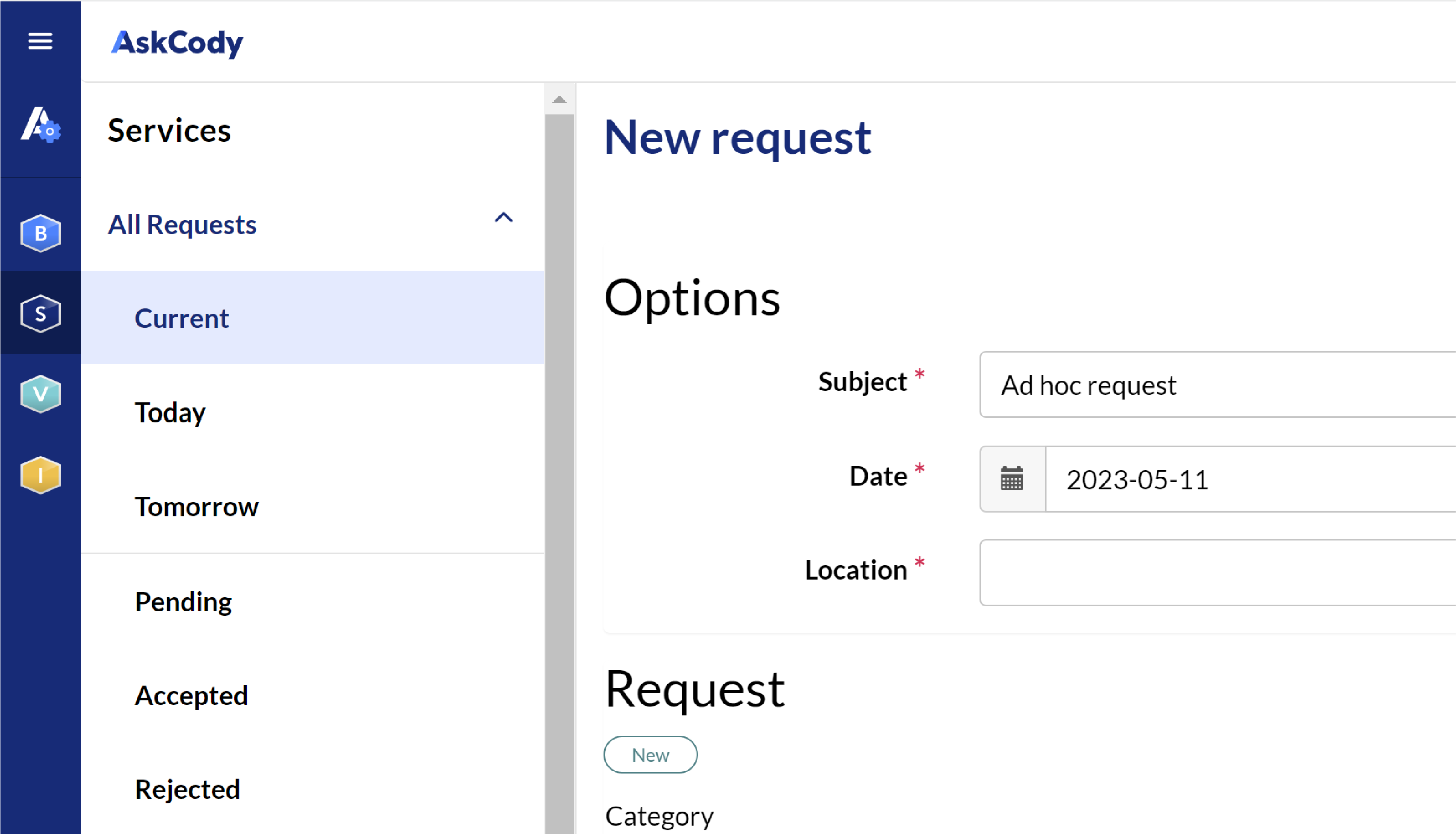Open Tomorrow's requests list
The height and width of the screenshot is (834, 1456).
196,507
